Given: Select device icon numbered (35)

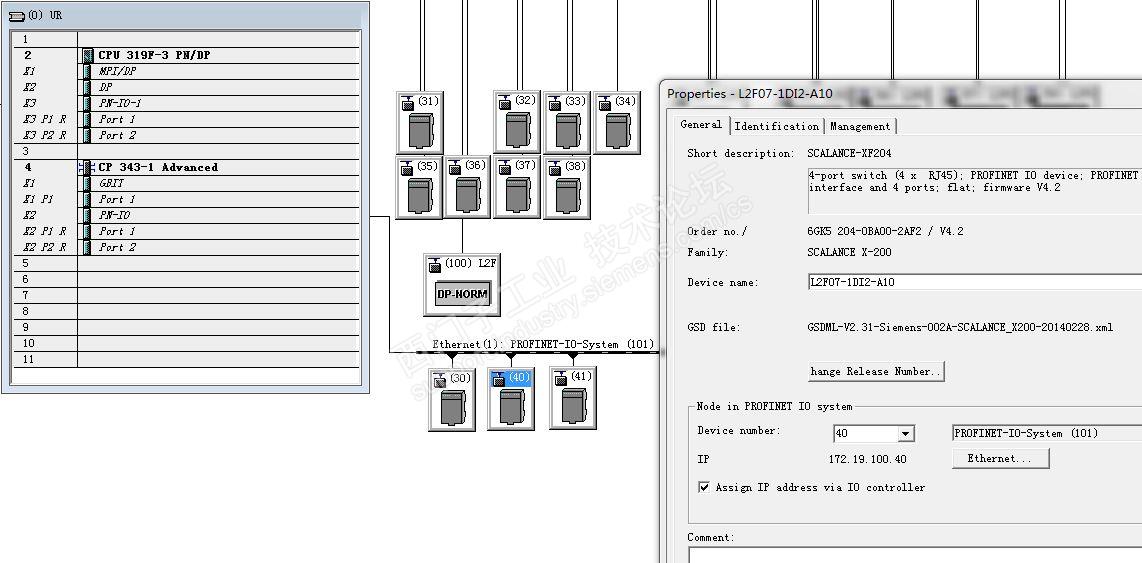Looking at the screenshot, I should tap(420, 188).
